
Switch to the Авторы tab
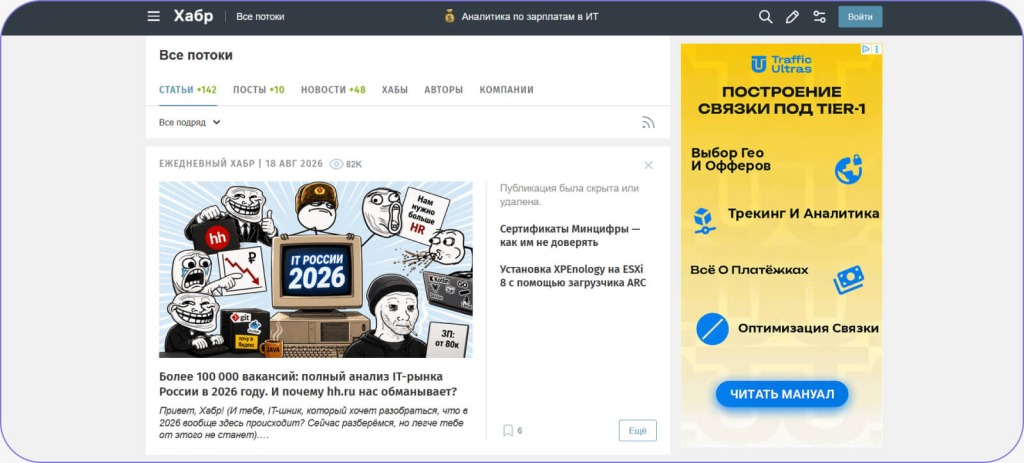pyautogui.click(x=443, y=90)
